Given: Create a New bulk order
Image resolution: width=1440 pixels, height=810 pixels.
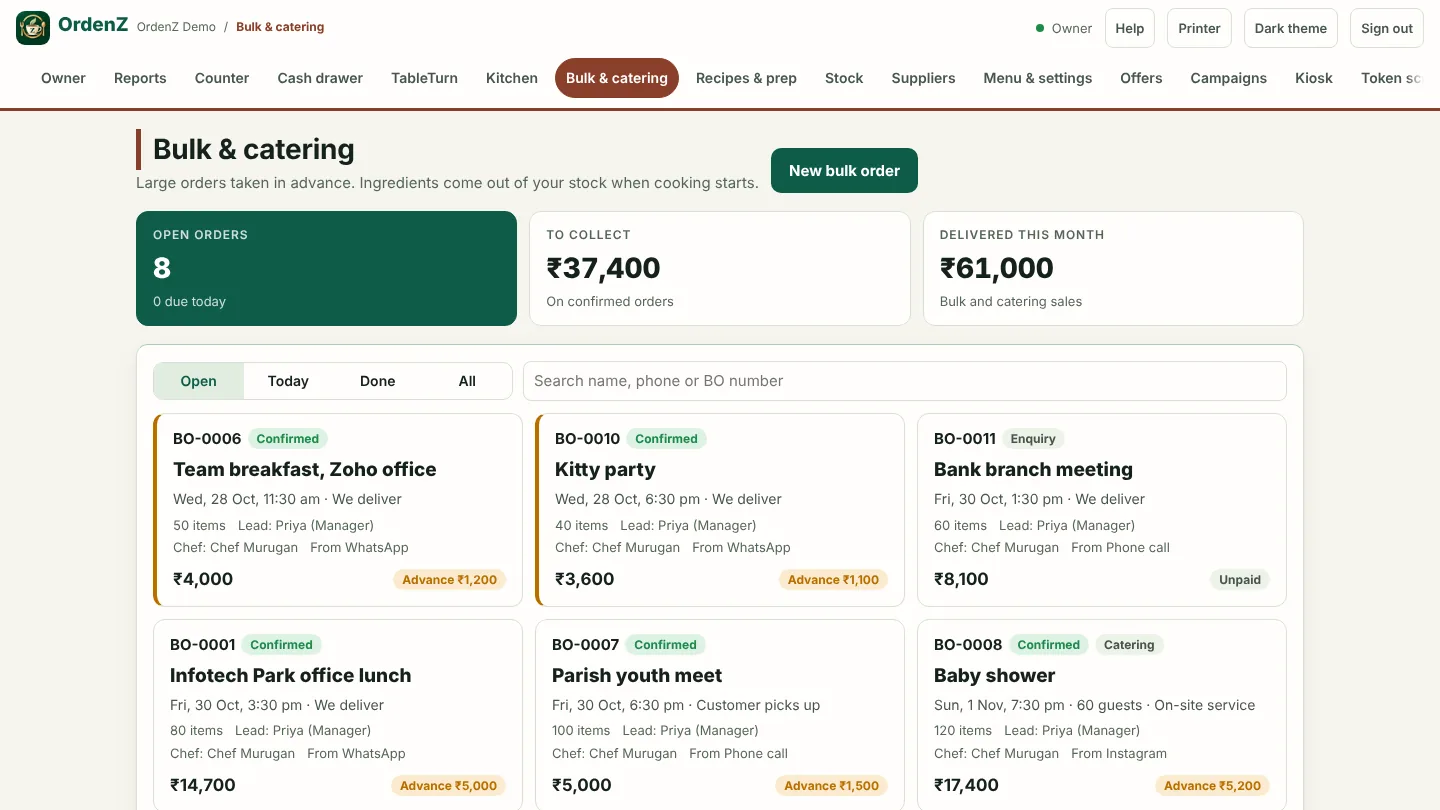Looking at the screenshot, I should click(844, 171).
